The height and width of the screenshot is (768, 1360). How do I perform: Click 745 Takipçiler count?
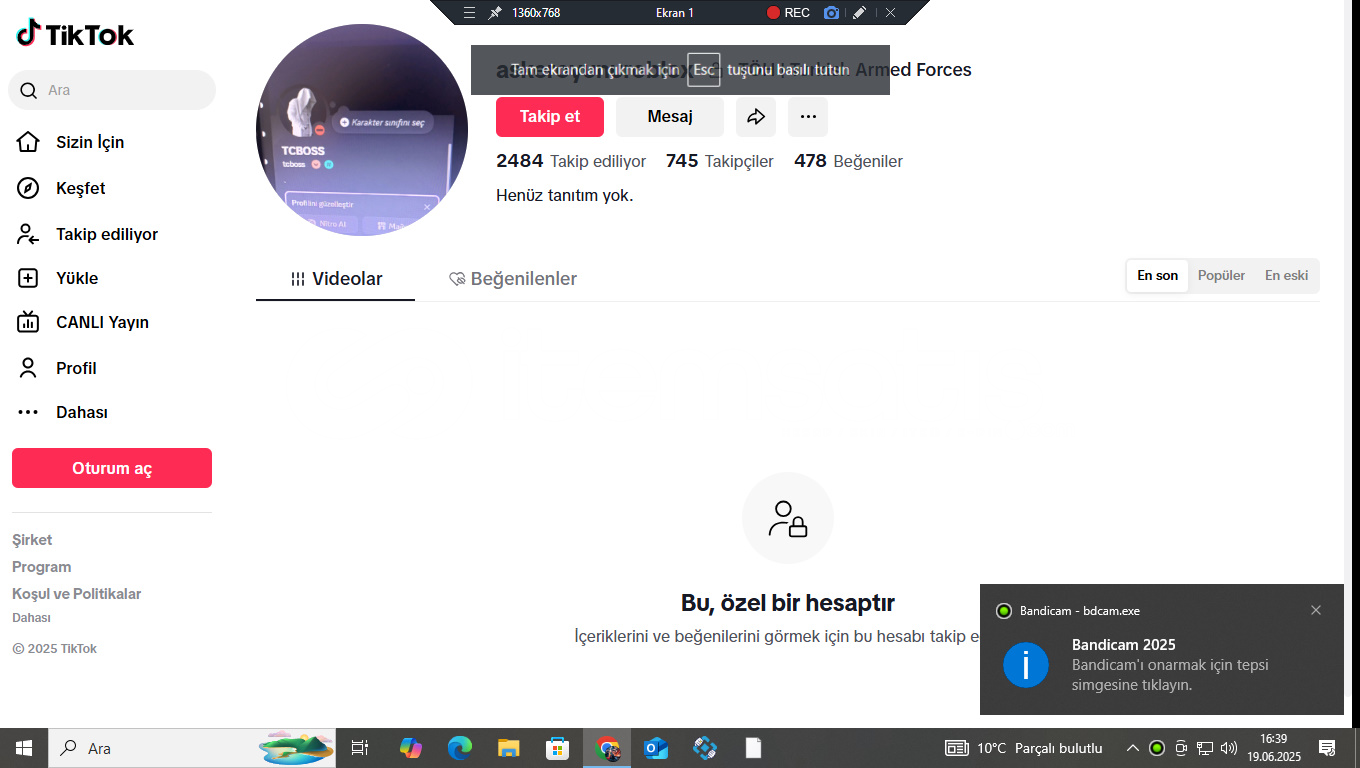click(719, 161)
